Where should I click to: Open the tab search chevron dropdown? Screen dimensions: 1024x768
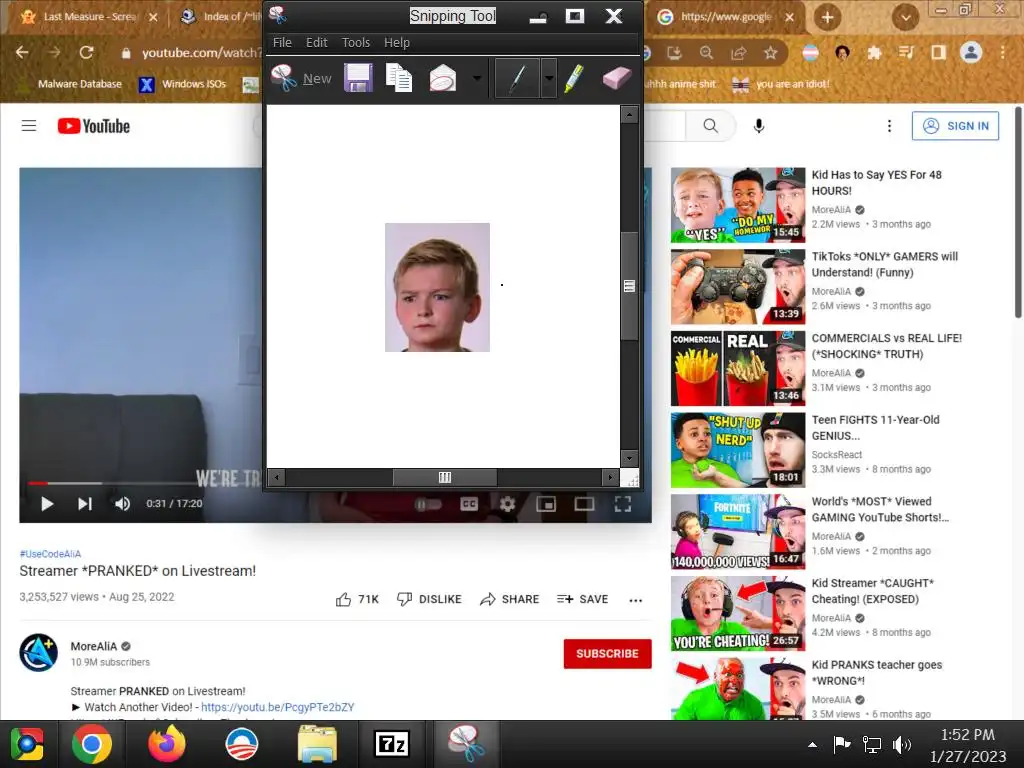[905, 18]
